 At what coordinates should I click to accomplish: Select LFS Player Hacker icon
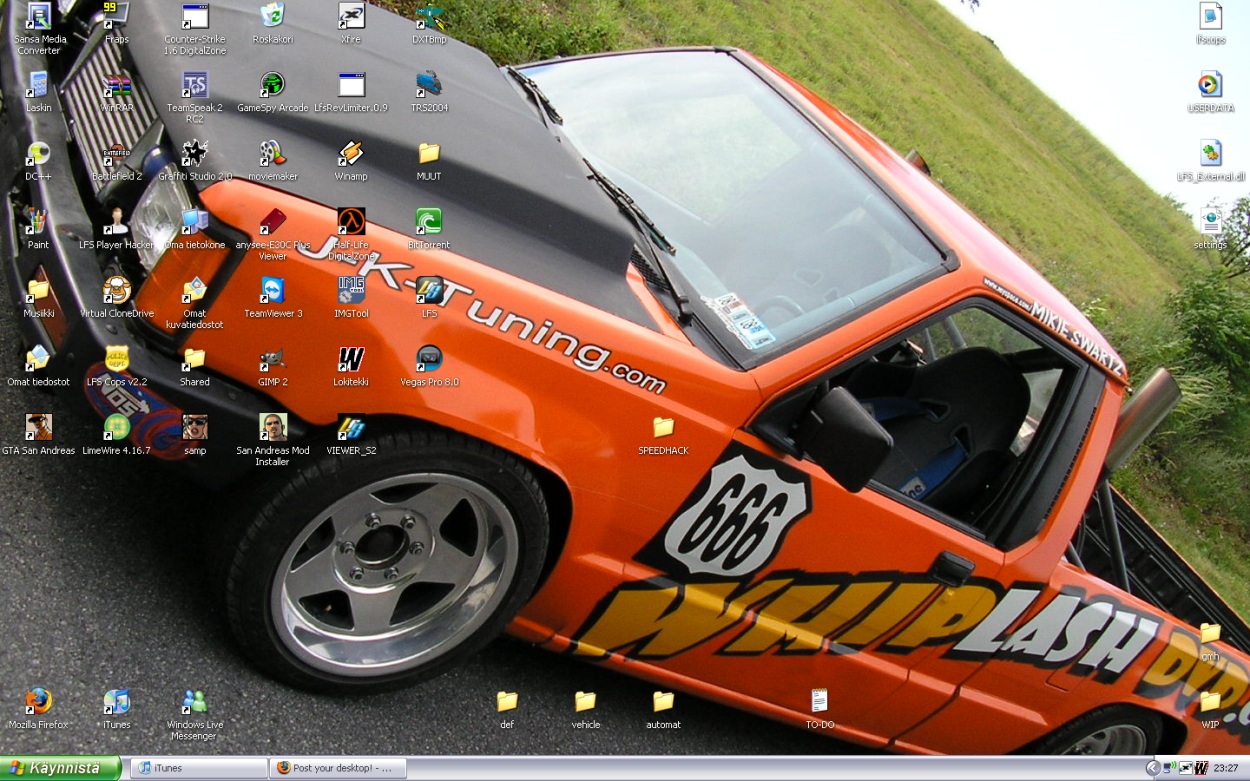[x=117, y=222]
